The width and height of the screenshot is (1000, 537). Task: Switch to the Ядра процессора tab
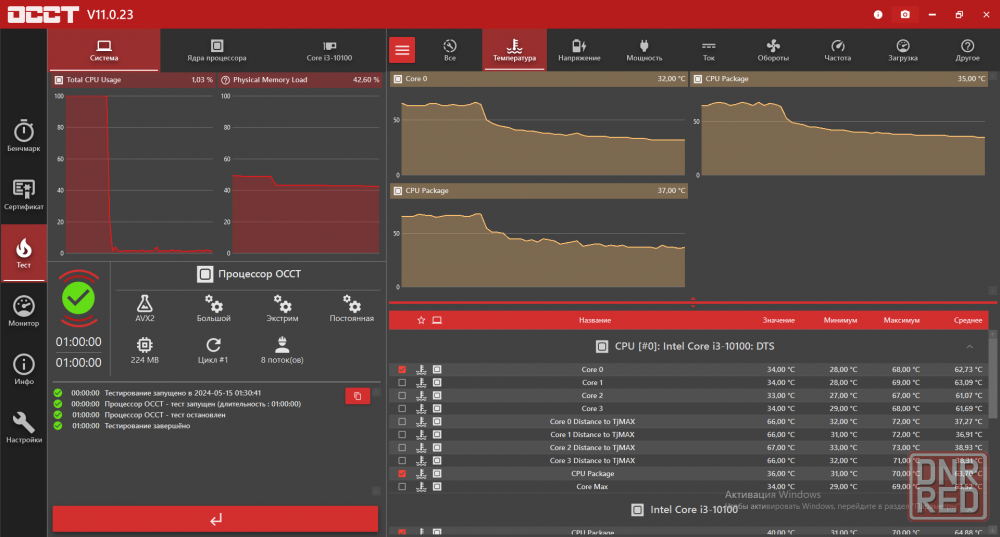217,50
